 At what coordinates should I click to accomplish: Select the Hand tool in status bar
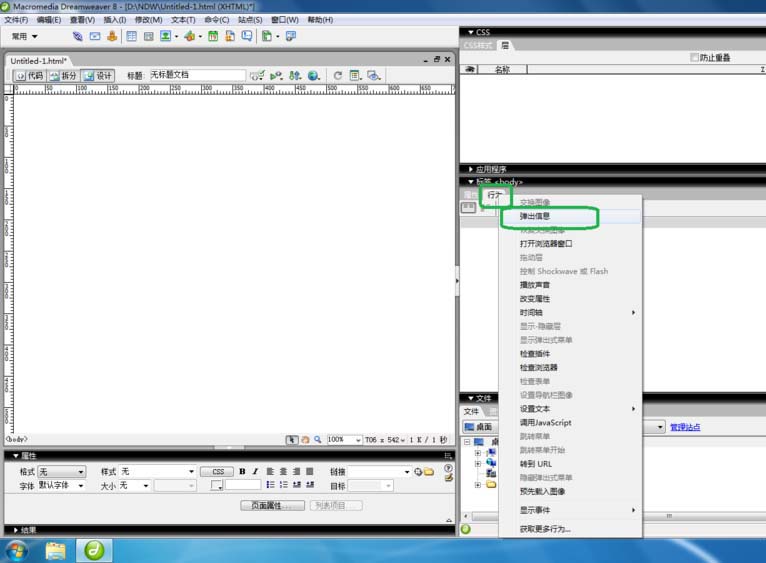tap(305, 439)
